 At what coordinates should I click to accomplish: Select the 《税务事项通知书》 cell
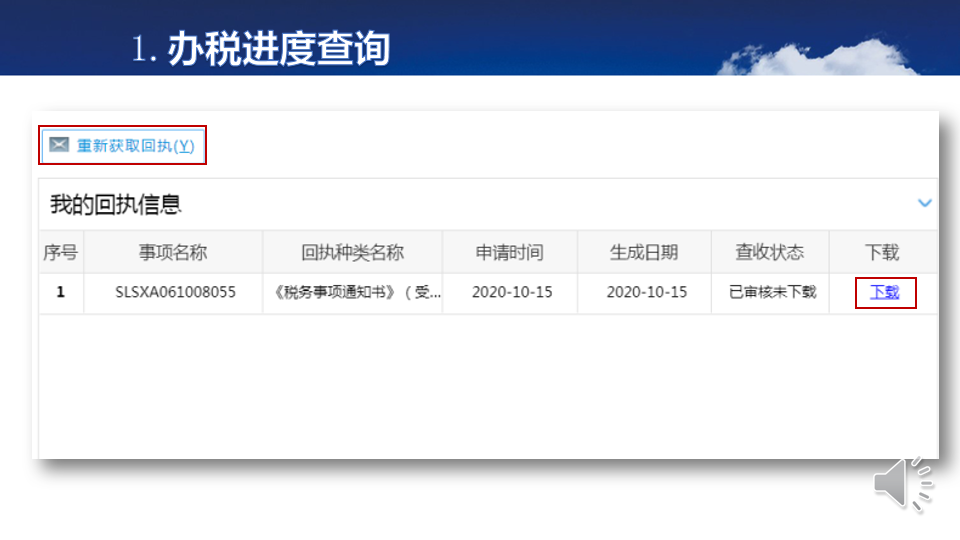tap(353, 292)
